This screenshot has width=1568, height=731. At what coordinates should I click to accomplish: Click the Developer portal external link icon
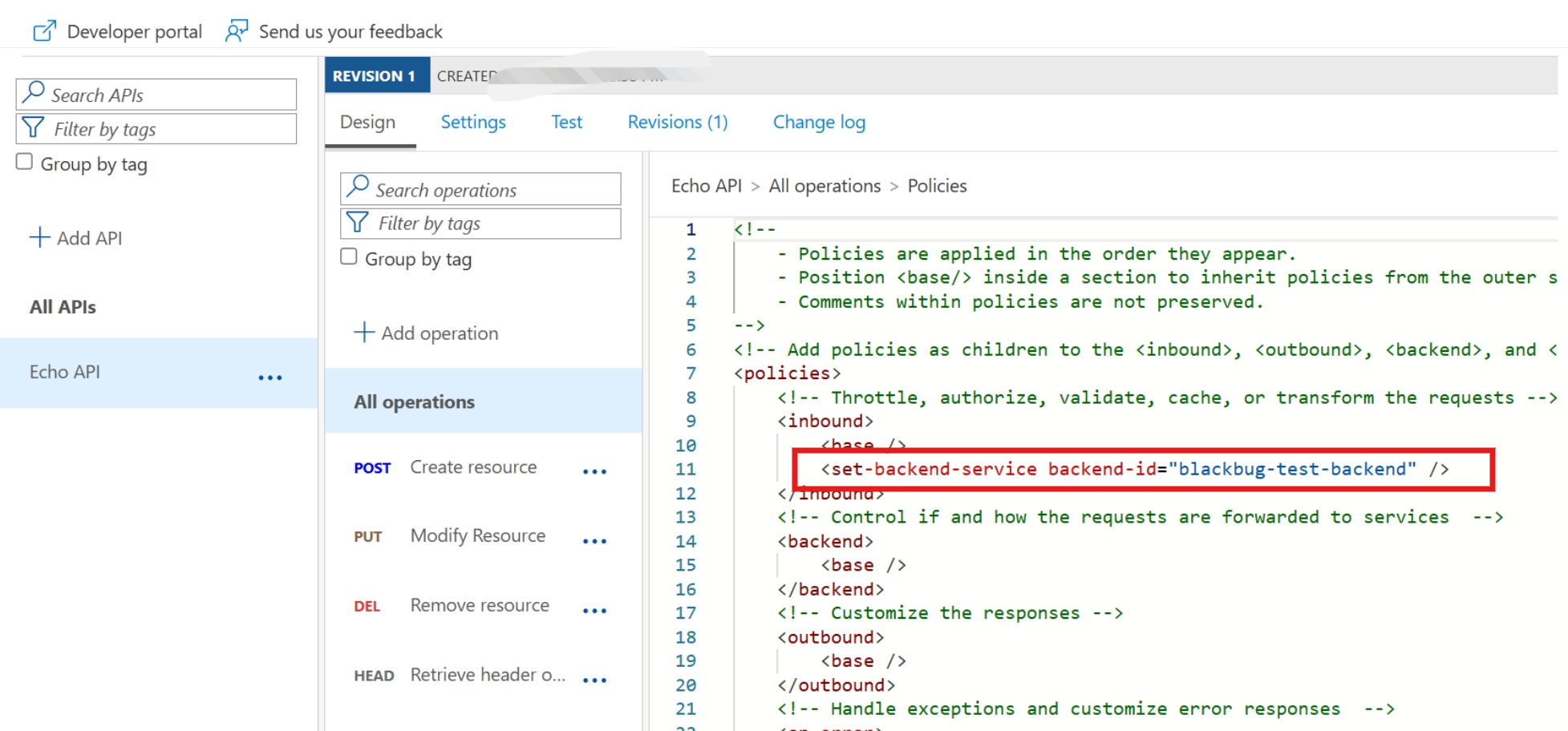(44, 31)
